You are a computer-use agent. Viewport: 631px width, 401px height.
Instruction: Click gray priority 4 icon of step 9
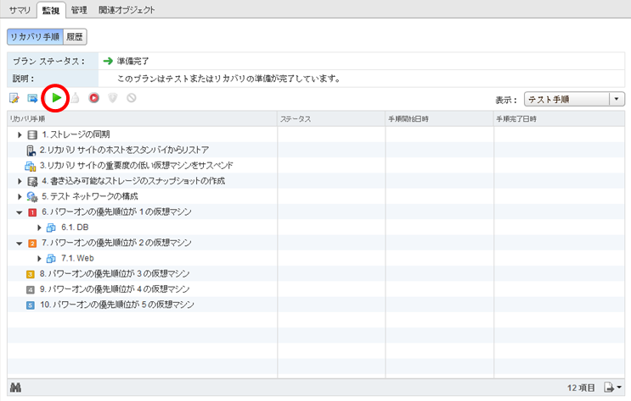click(x=30, y=289)
